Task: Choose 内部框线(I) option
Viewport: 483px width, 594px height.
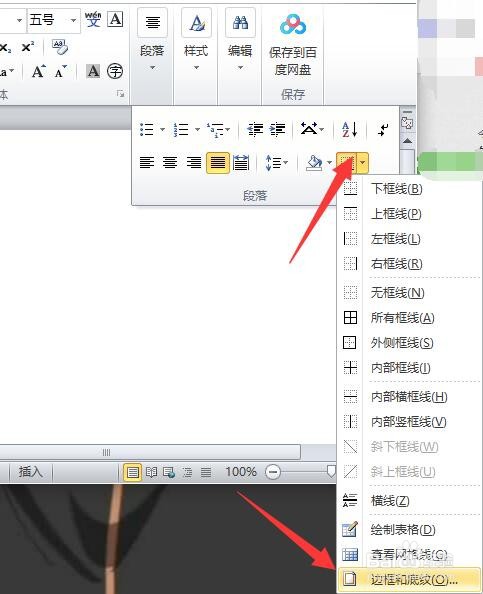Action: point(409,367)
